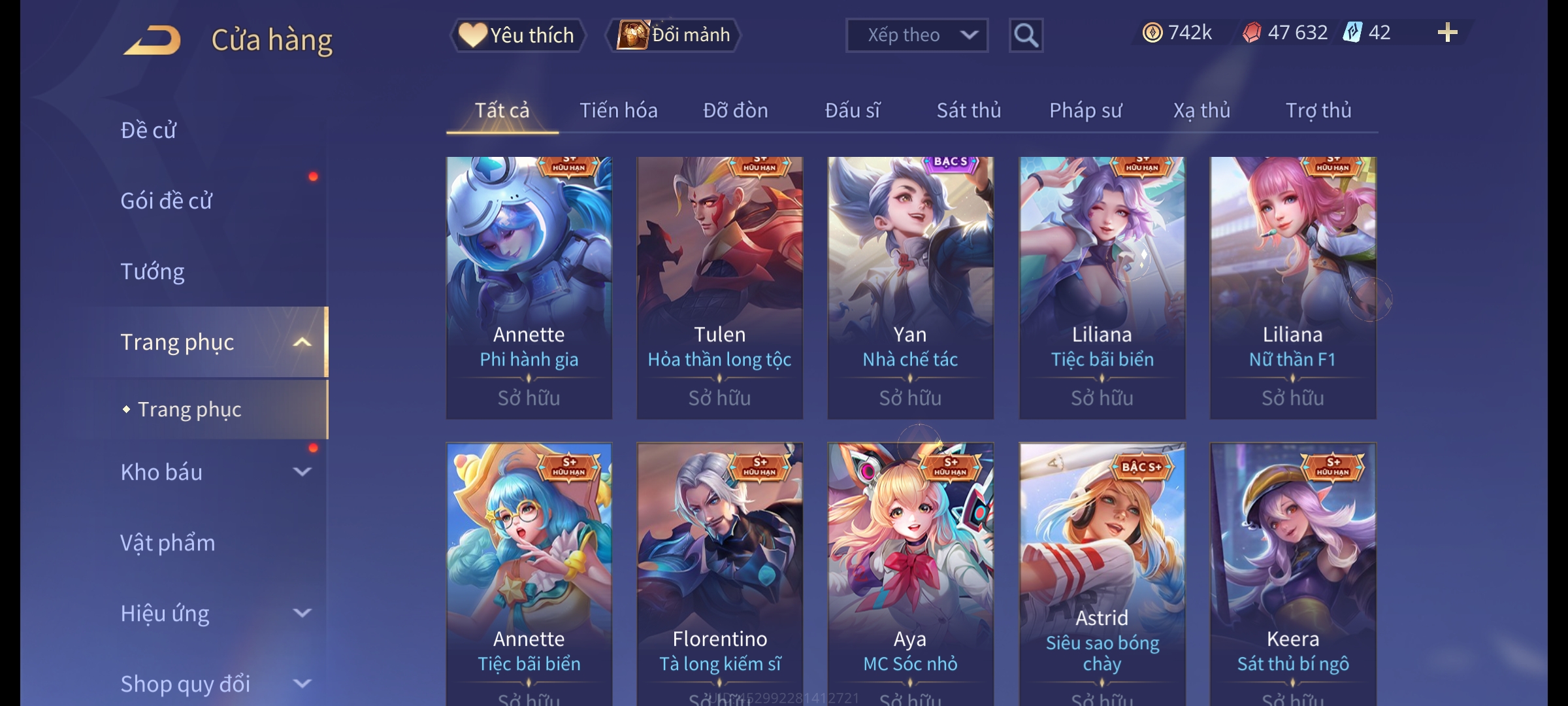
Task: Open search with the magnifier icon
Action: pyautogui.click(x=1026, y=35)
